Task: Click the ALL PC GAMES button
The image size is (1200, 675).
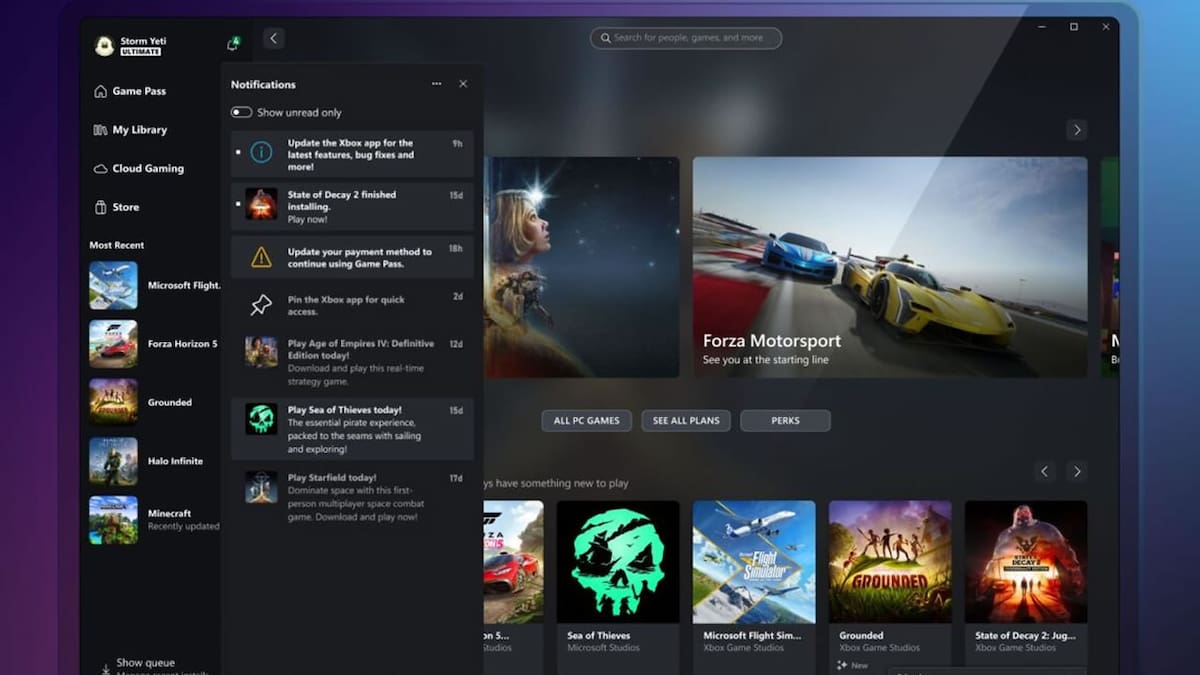Action: 587,420
